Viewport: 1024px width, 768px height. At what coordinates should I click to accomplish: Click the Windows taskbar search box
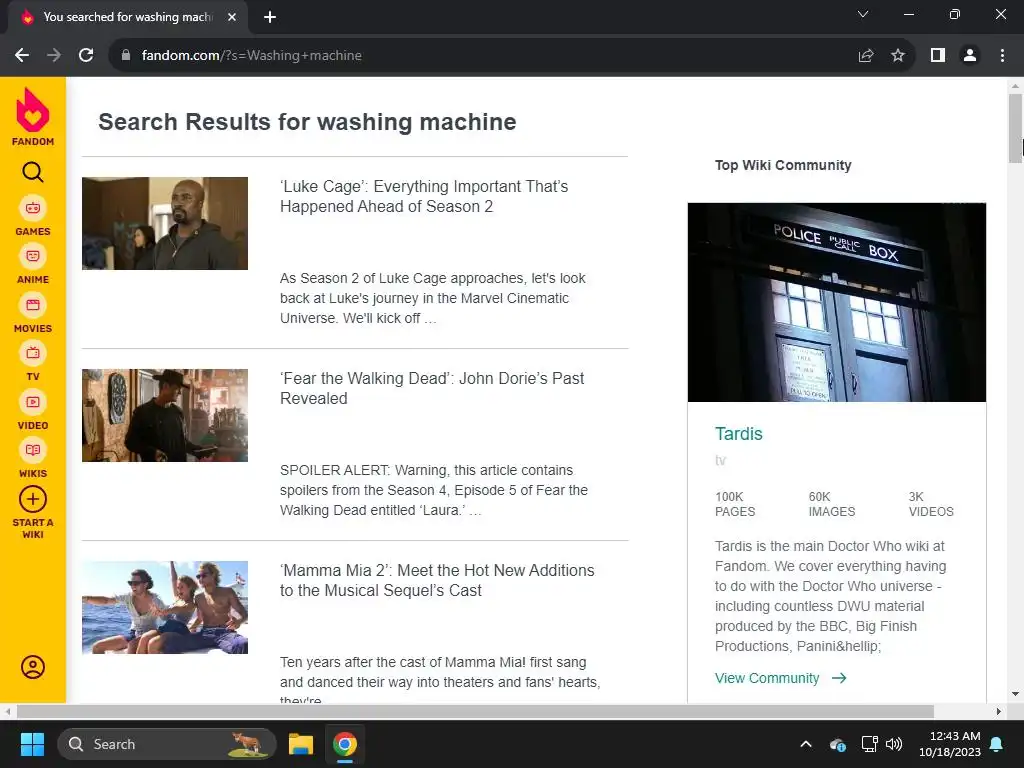[167, 744]
